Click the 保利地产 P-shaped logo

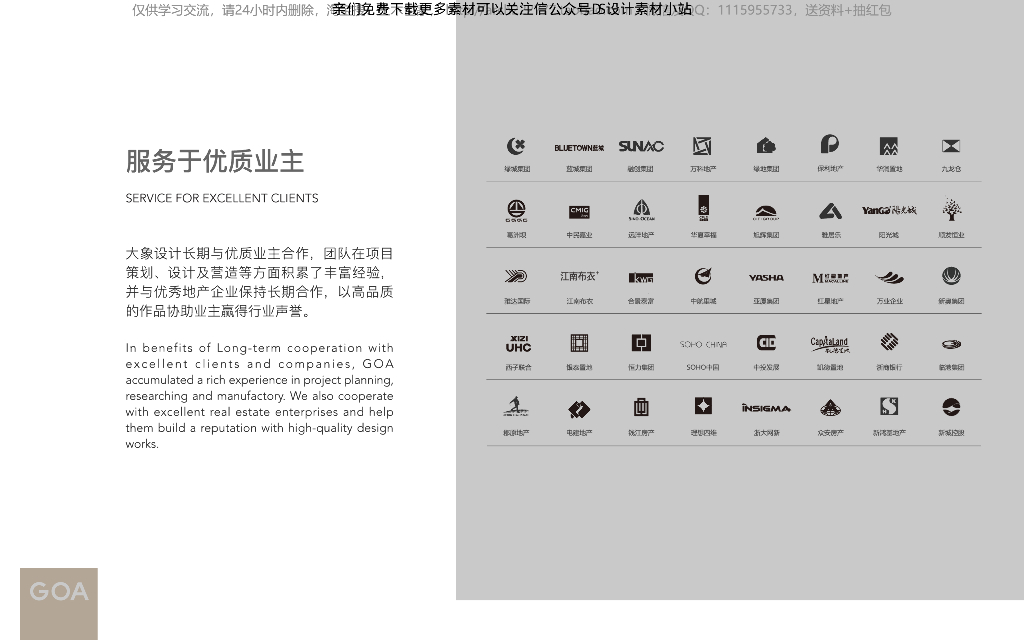pos(830,144)
